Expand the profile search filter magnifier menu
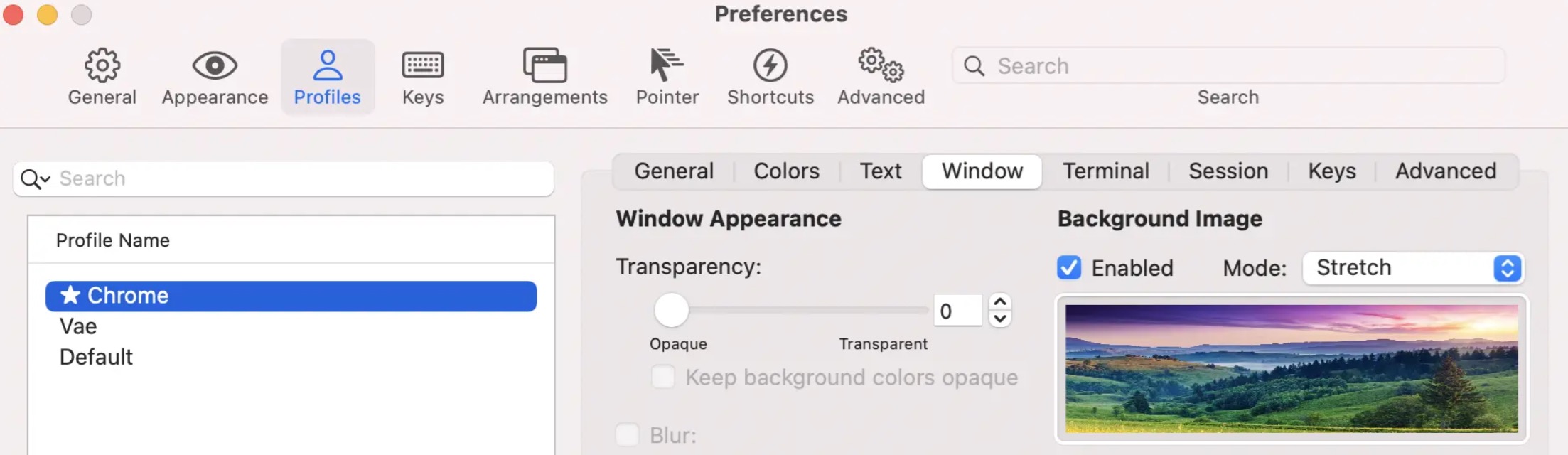Viewport: 1568px width, 455px height. tap(35, 179)
